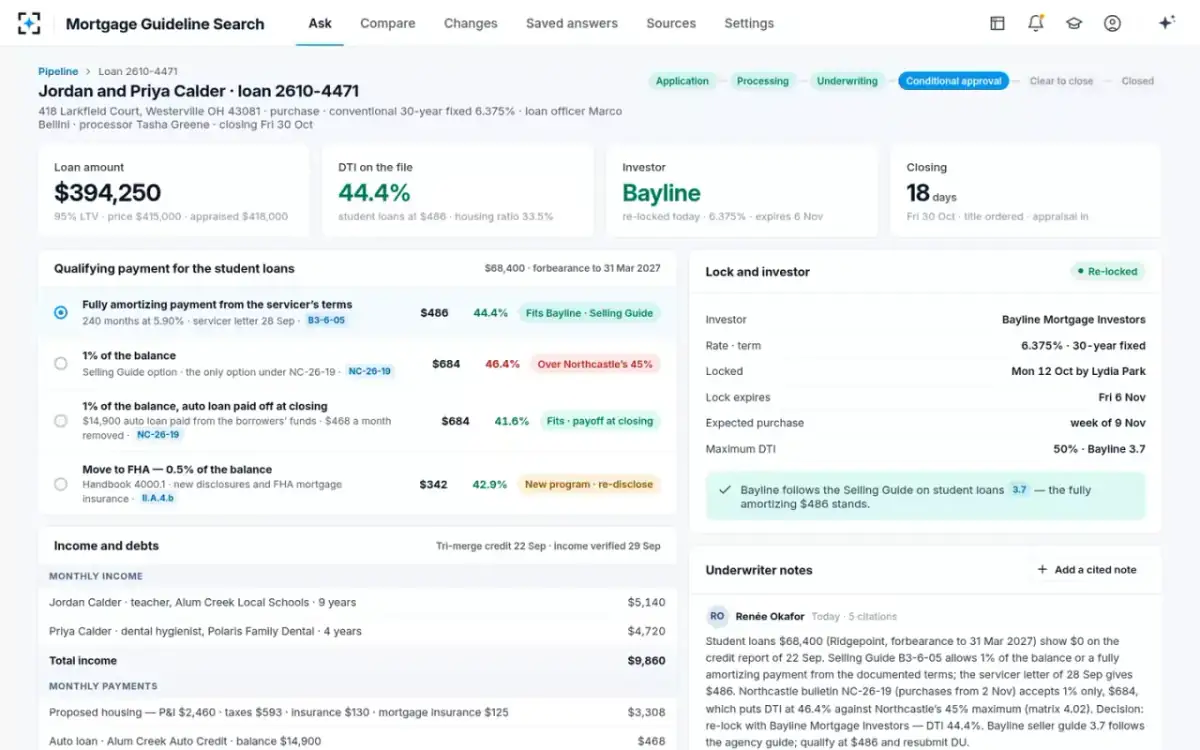Click the Auto loan Alum Creek Auto Credit row
This screenshot has height=750, width=1200.
coord(357,741)
